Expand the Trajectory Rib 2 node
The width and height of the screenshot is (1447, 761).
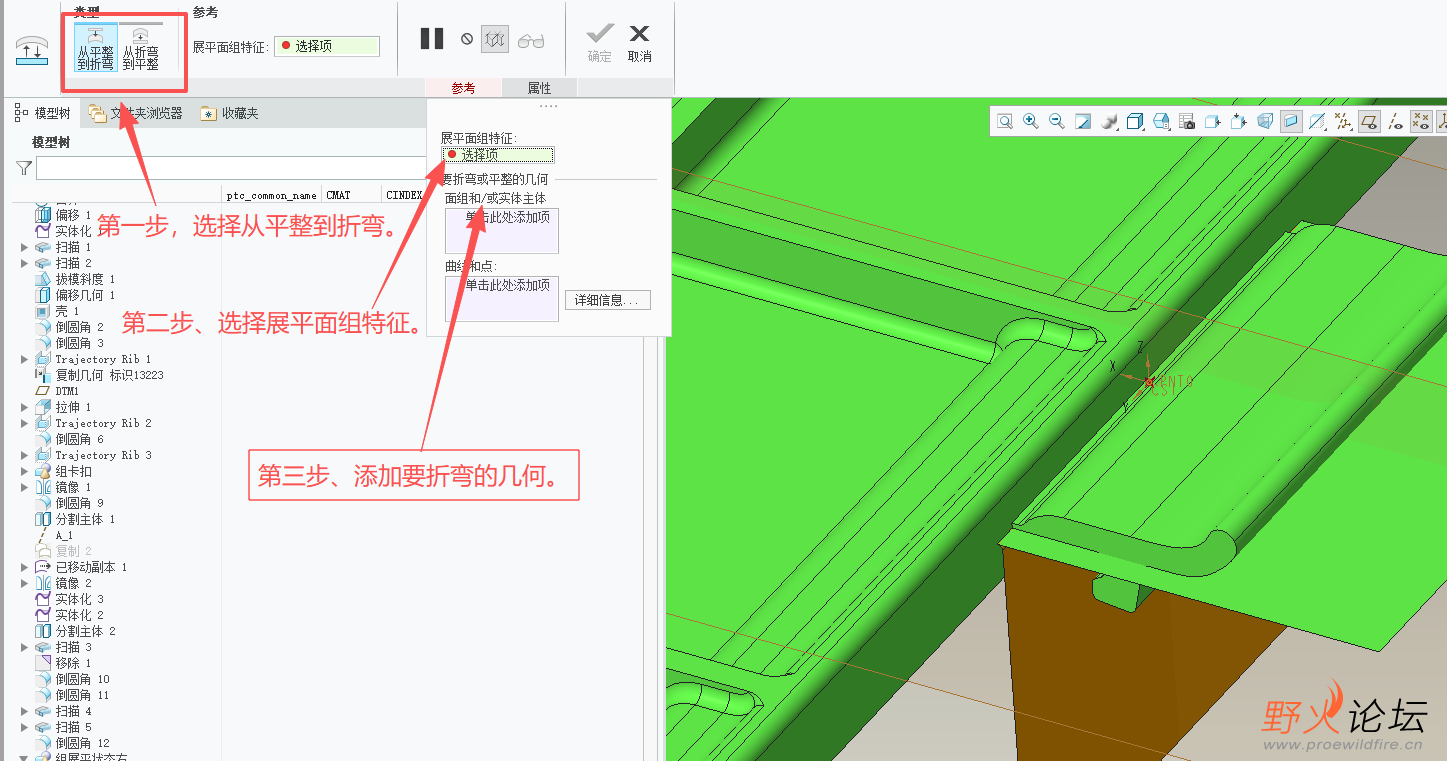click(25, 423)
